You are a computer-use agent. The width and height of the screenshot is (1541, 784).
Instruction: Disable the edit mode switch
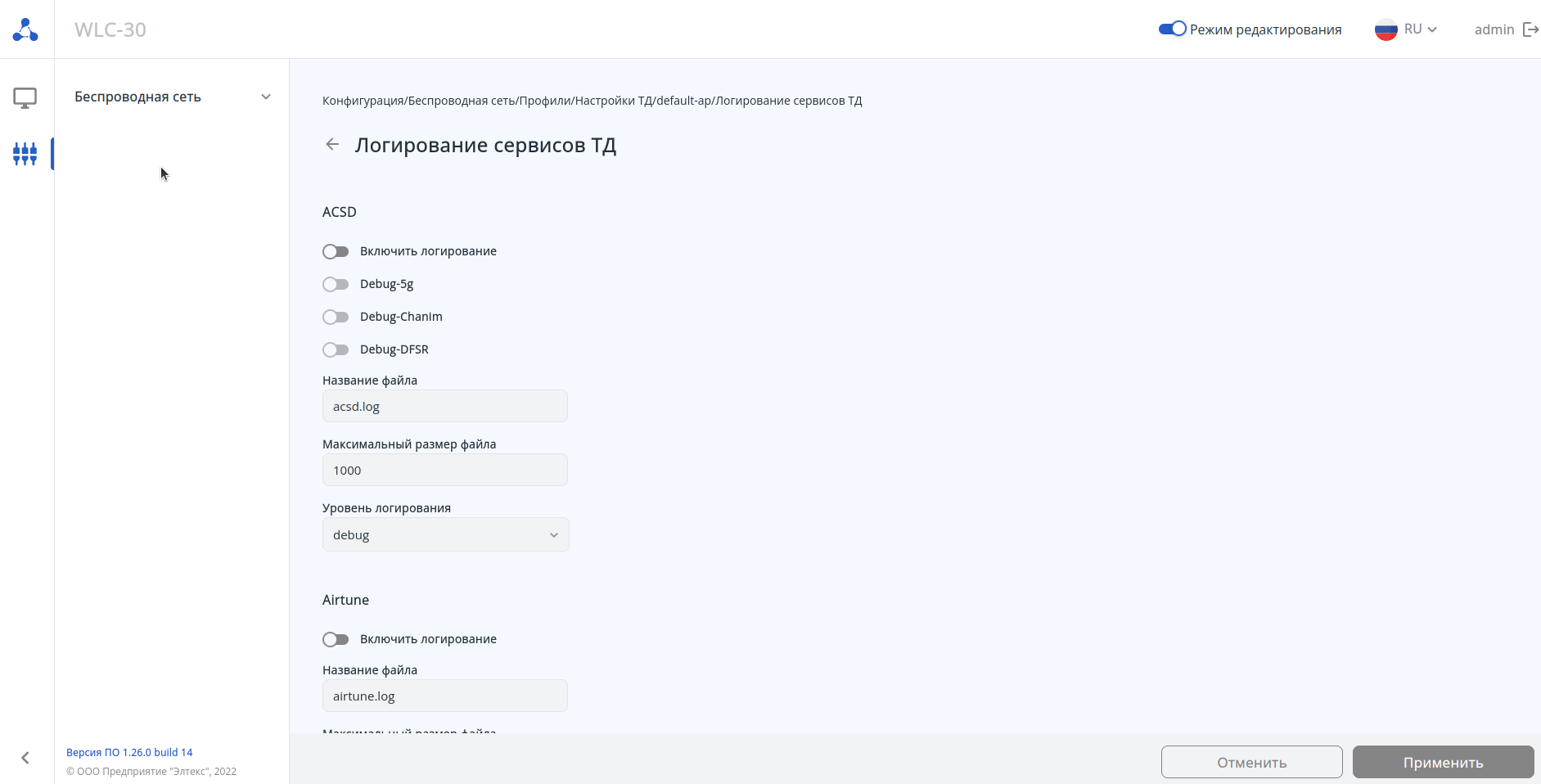coord(1172,29)
